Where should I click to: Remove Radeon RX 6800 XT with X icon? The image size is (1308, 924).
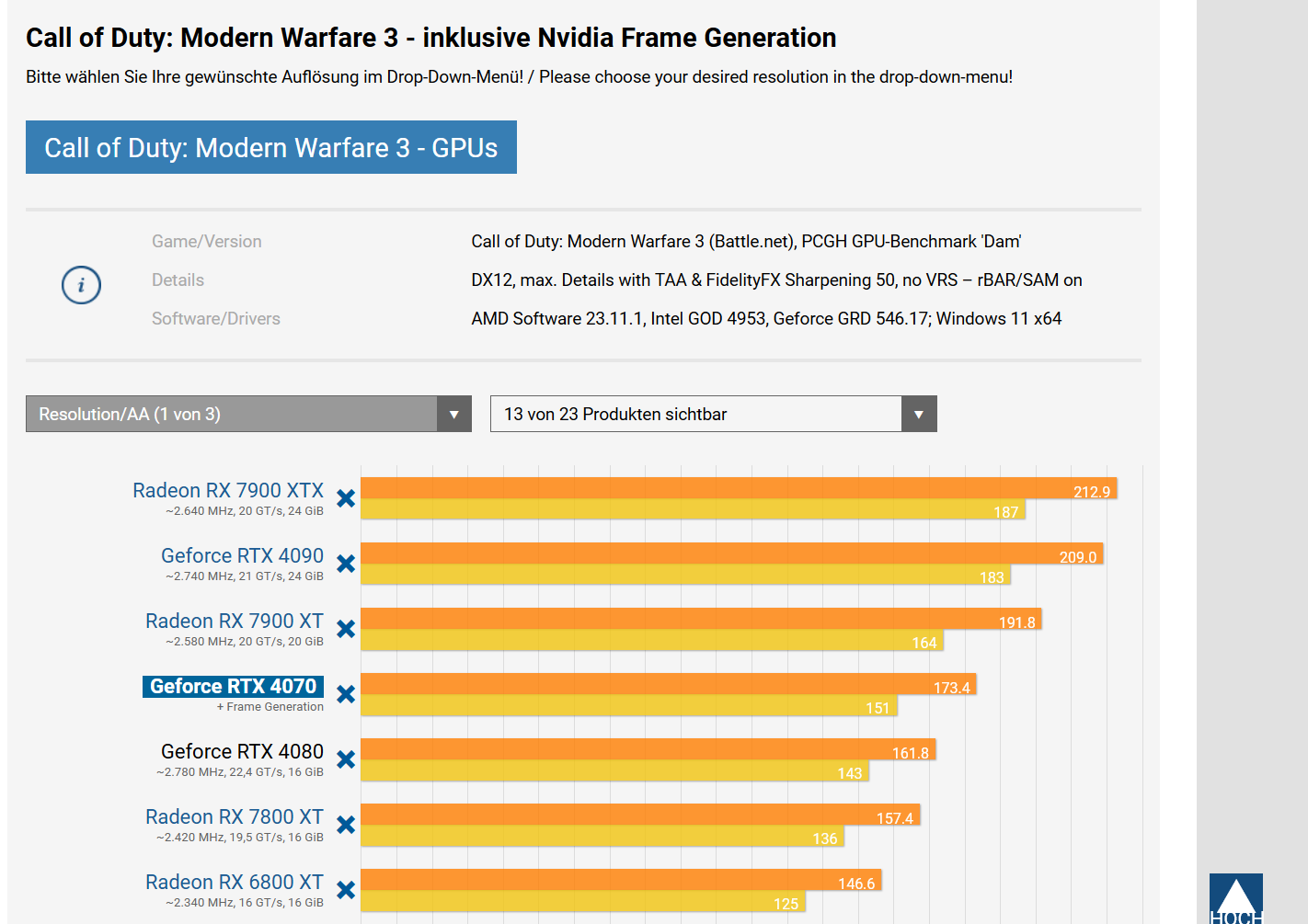[346, 890]
